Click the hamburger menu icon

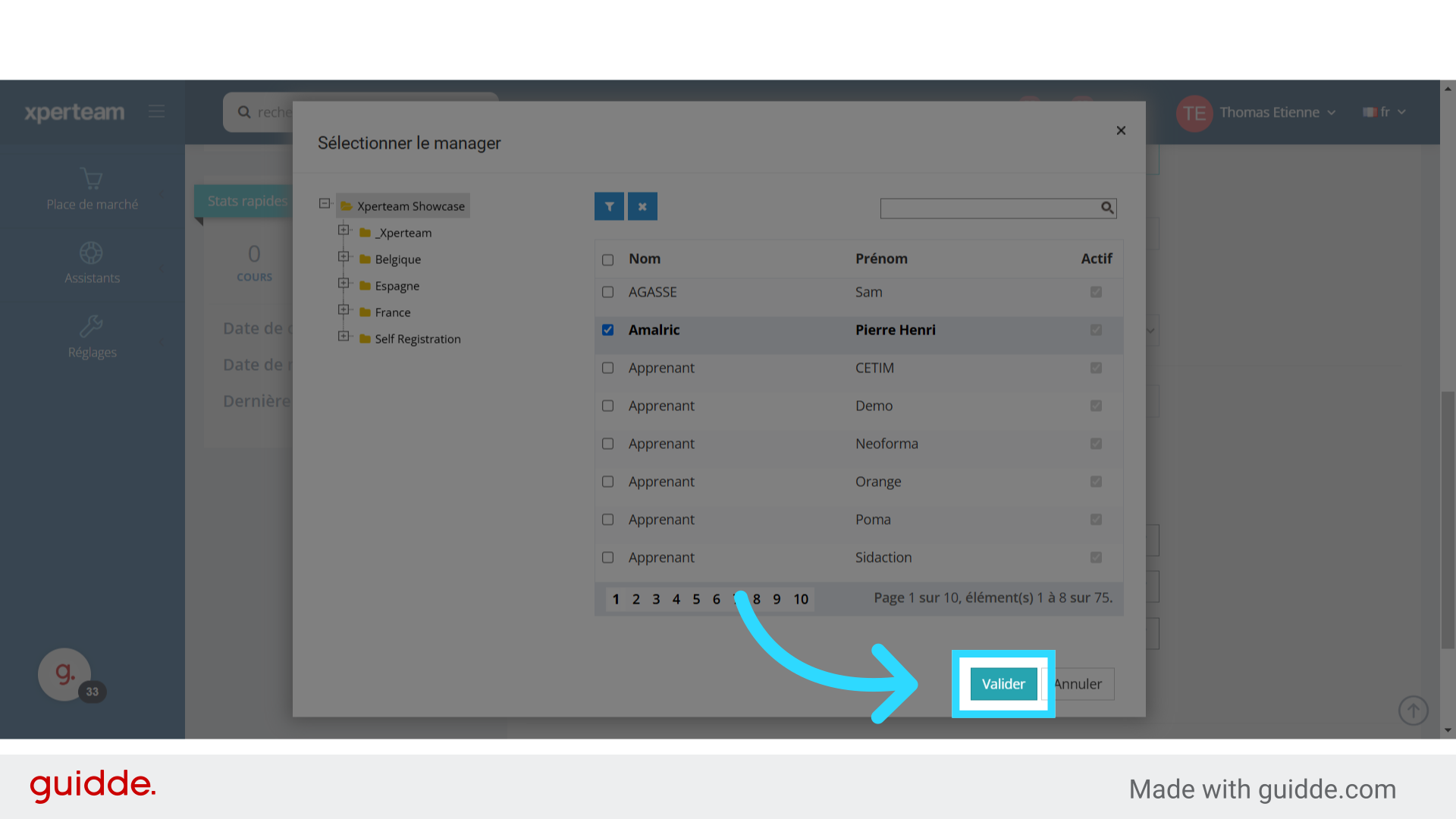point(157,111)
